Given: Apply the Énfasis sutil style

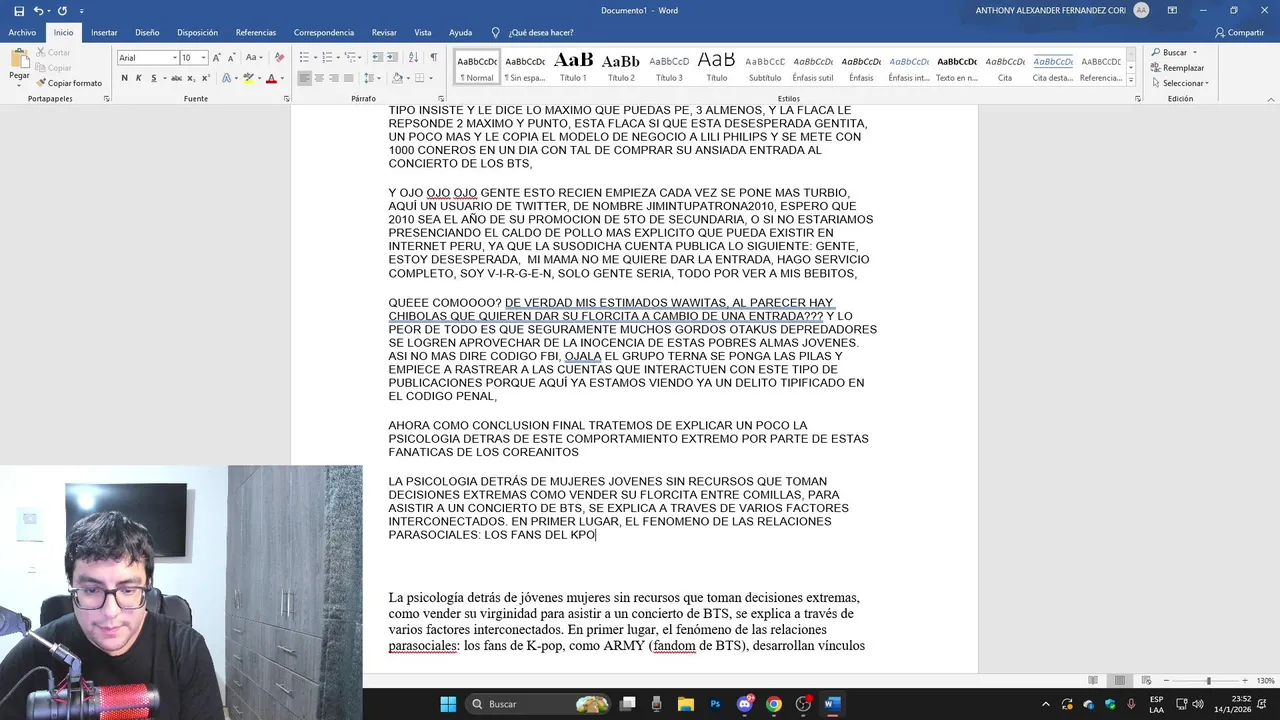Looking at the screenshot, I should coord(813,67).
